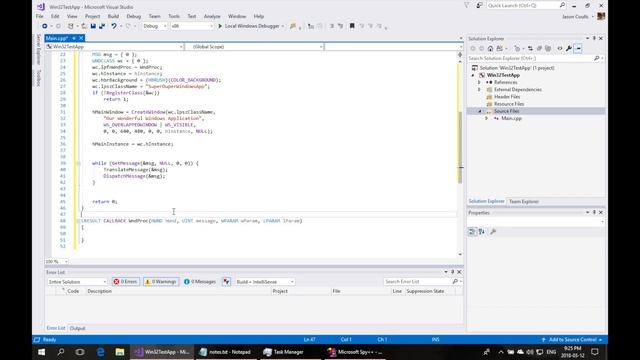Open the (Global Scope) dropdown

pyautogui.click(x=254, y=47)
